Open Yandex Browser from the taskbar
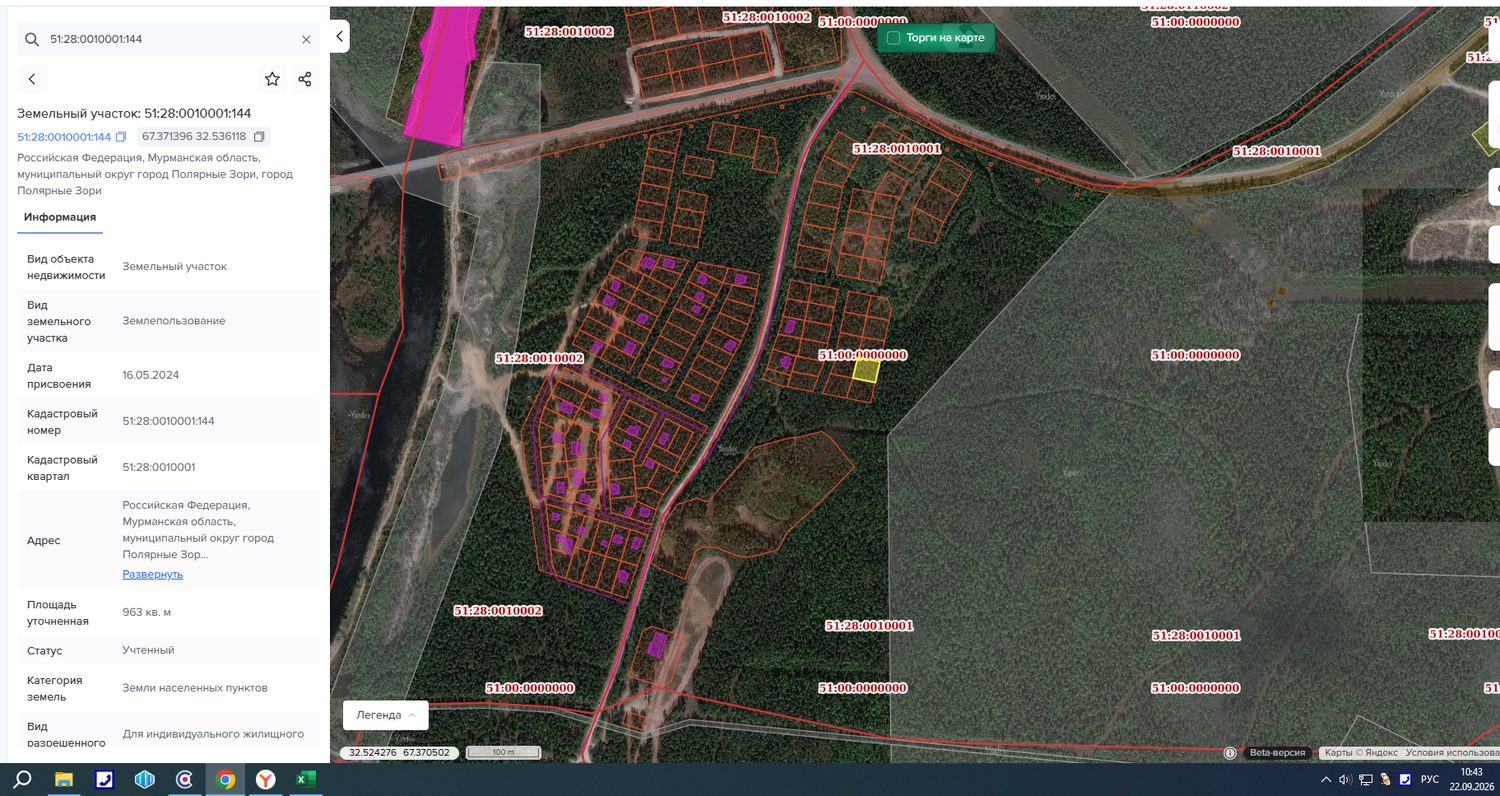This screenshot has height=796, width=1500. pos(265,779)
